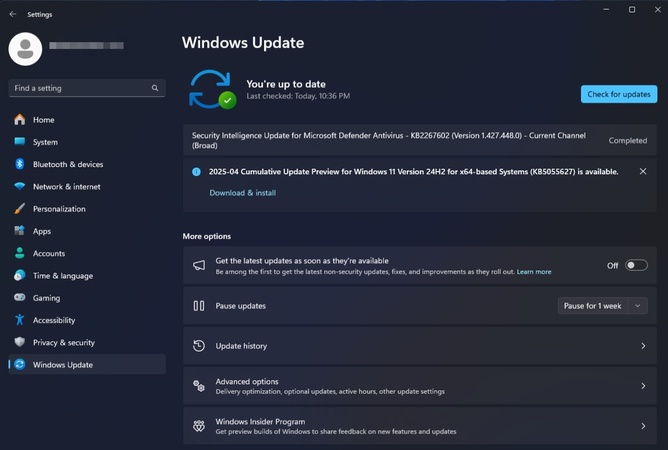Click the Personalization paintbrush icon

(20, 209)
